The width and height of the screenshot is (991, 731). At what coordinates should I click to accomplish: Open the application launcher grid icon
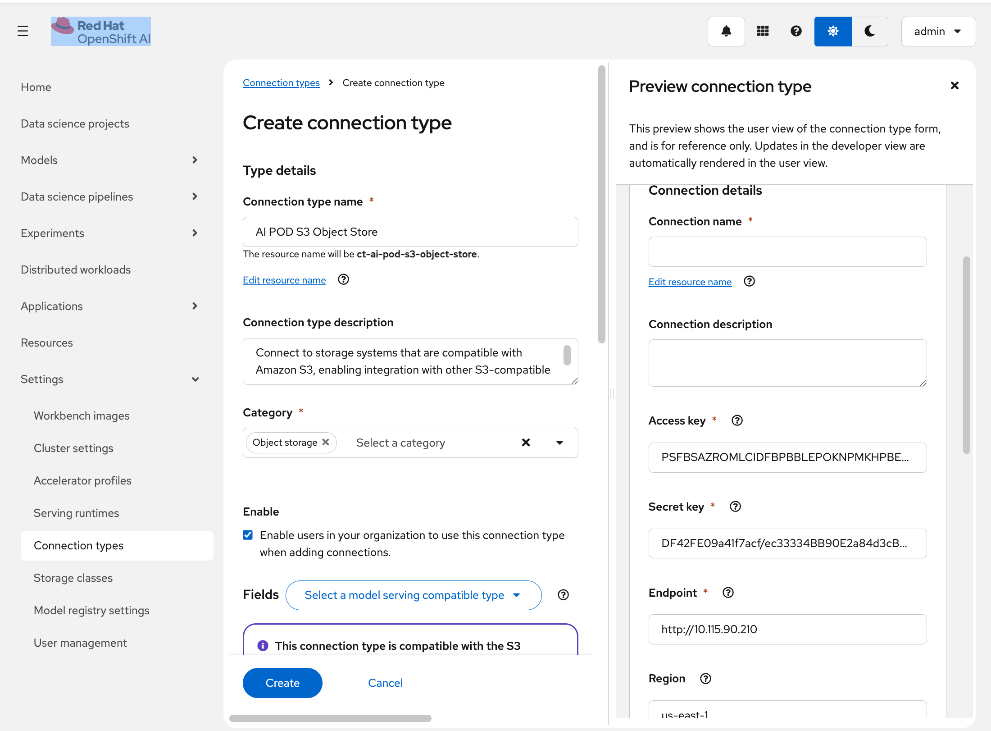[761, 31]
